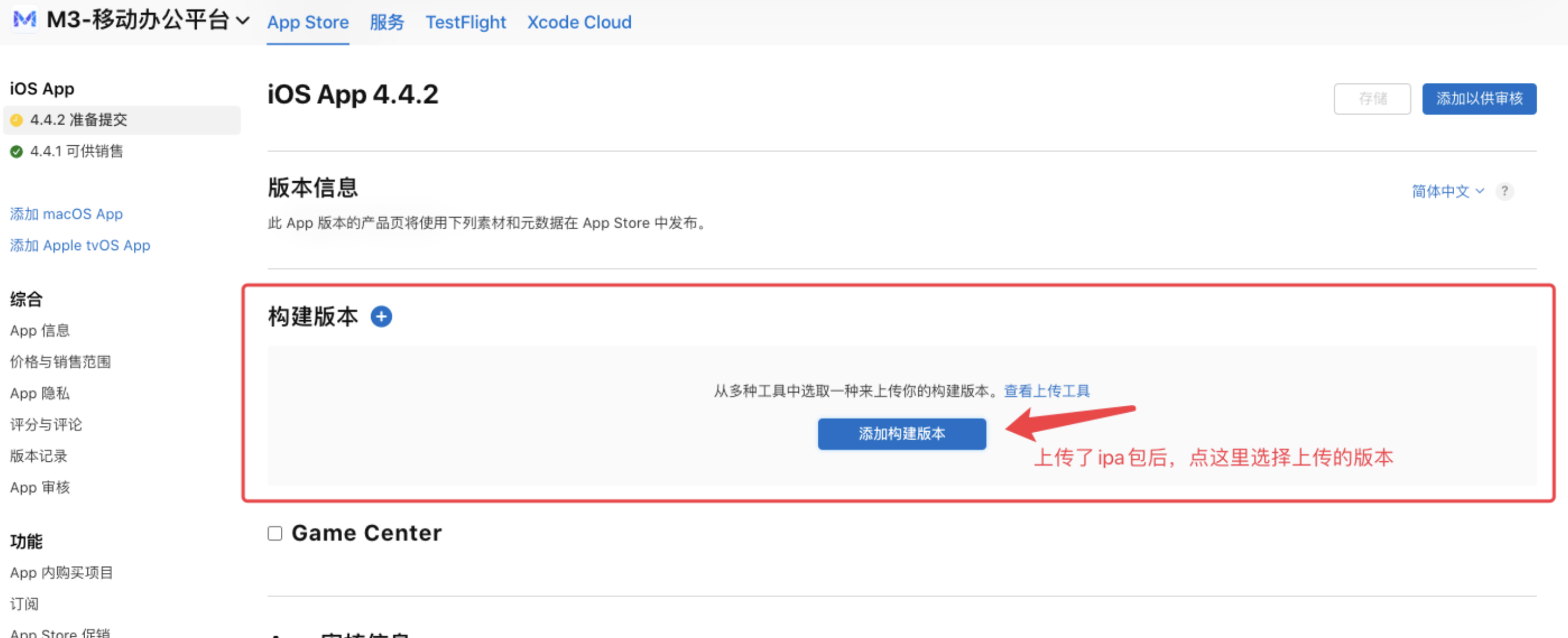Go to the 服务 tab
This screenshot has height=638, width=1568.
(387, 22)
